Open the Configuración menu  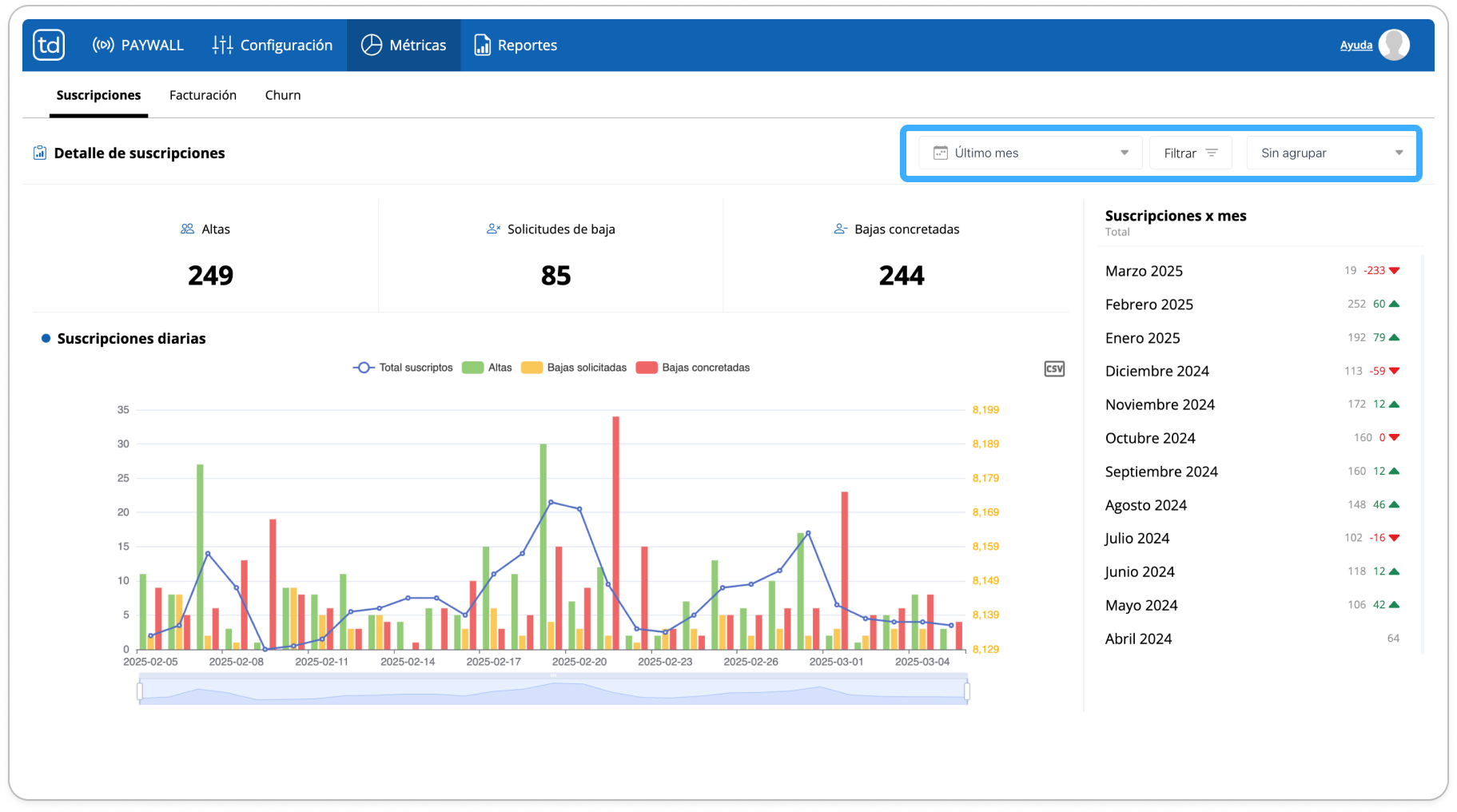(273, 45)
